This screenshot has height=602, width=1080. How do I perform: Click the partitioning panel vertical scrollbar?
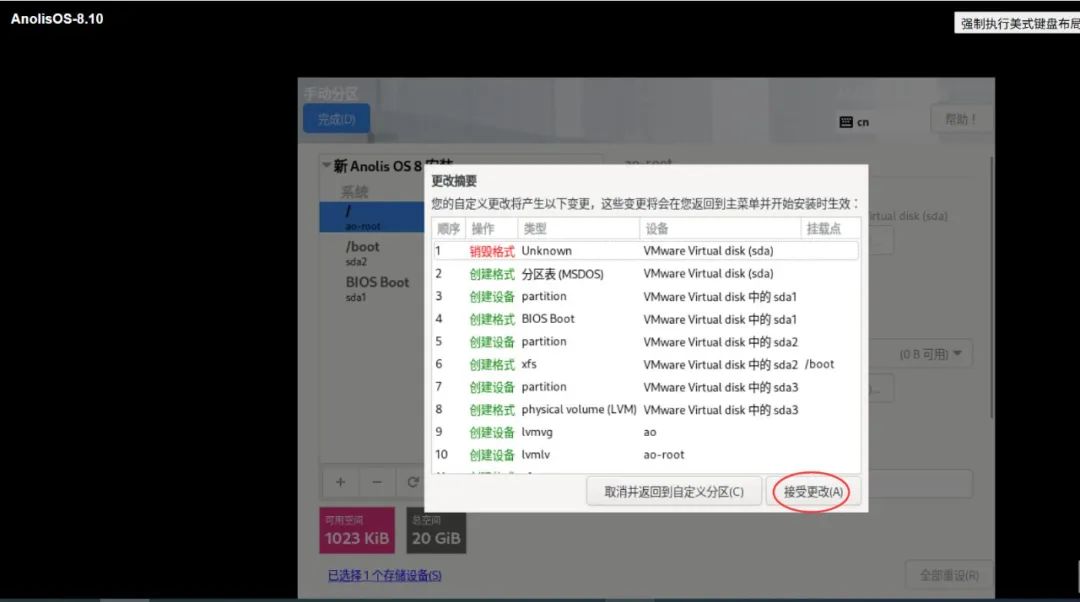point(991,287)
